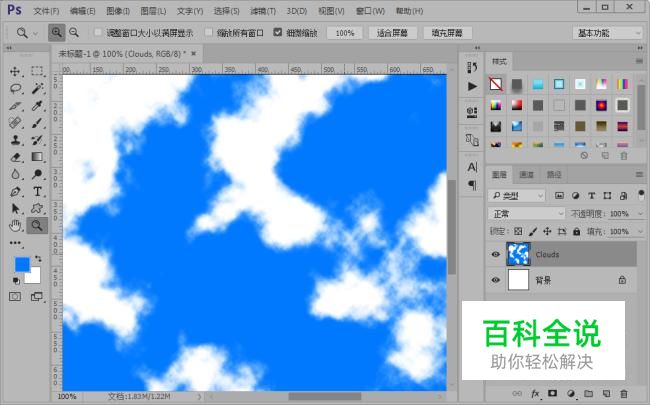
Task: Select the Path Selection tool
Action: [15, 209]
